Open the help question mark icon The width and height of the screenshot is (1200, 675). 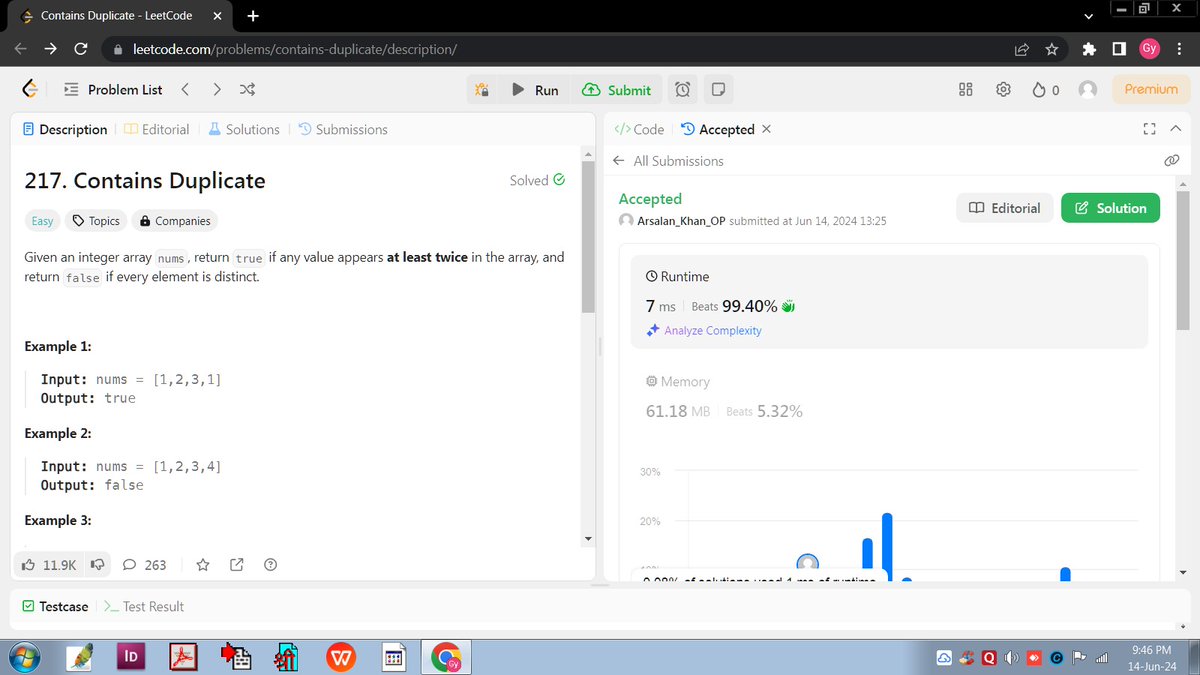click(270, 565)
